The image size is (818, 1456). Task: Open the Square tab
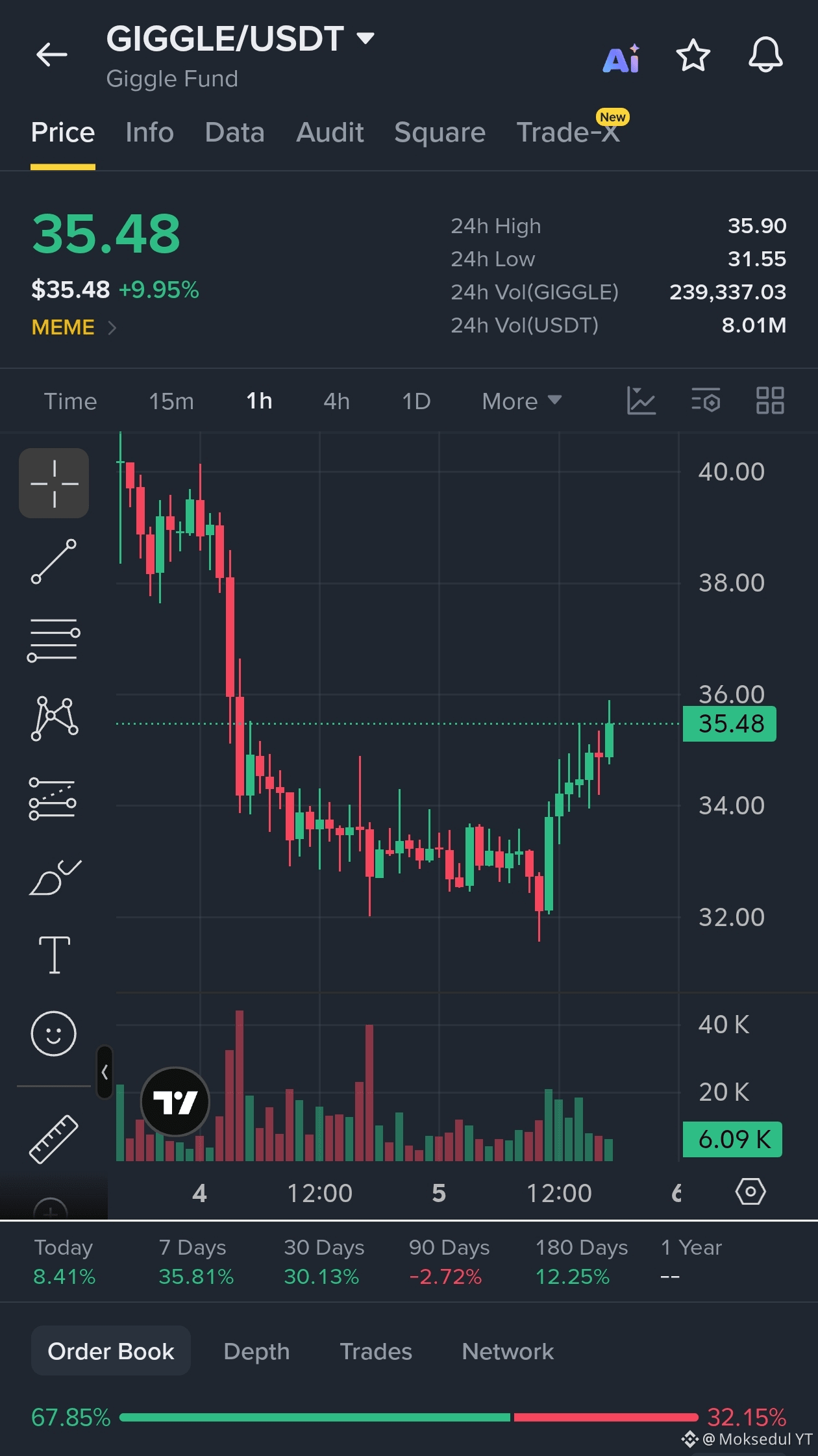pos(440,132)
